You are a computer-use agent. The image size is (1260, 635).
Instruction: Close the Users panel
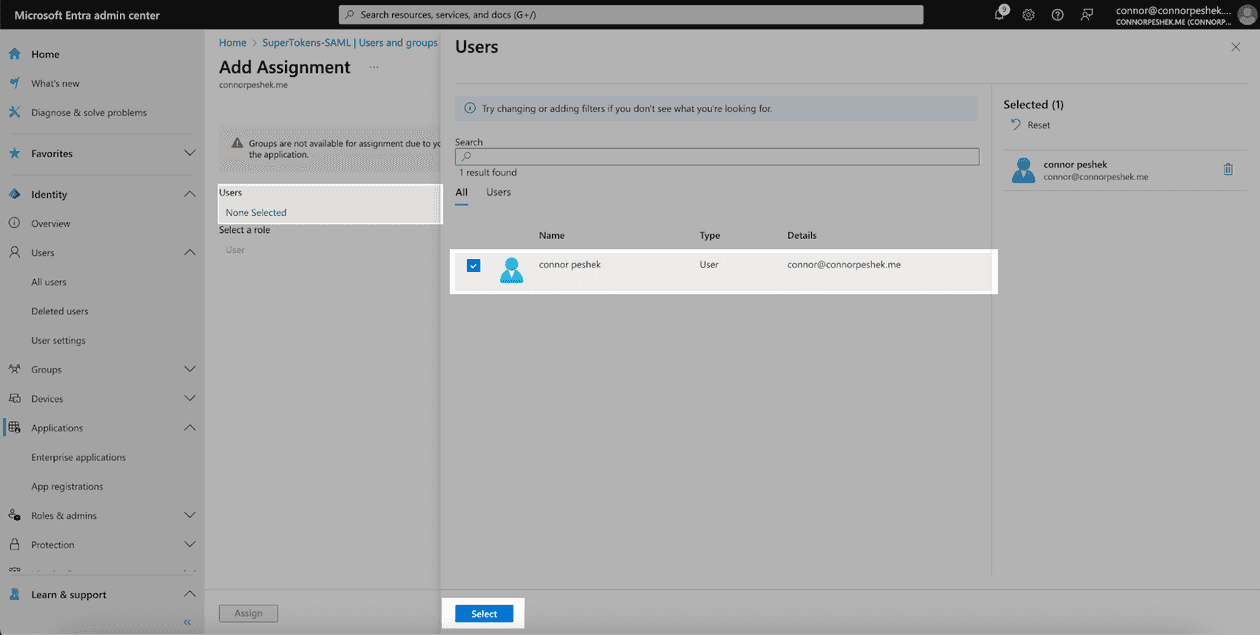(1235, 47)
